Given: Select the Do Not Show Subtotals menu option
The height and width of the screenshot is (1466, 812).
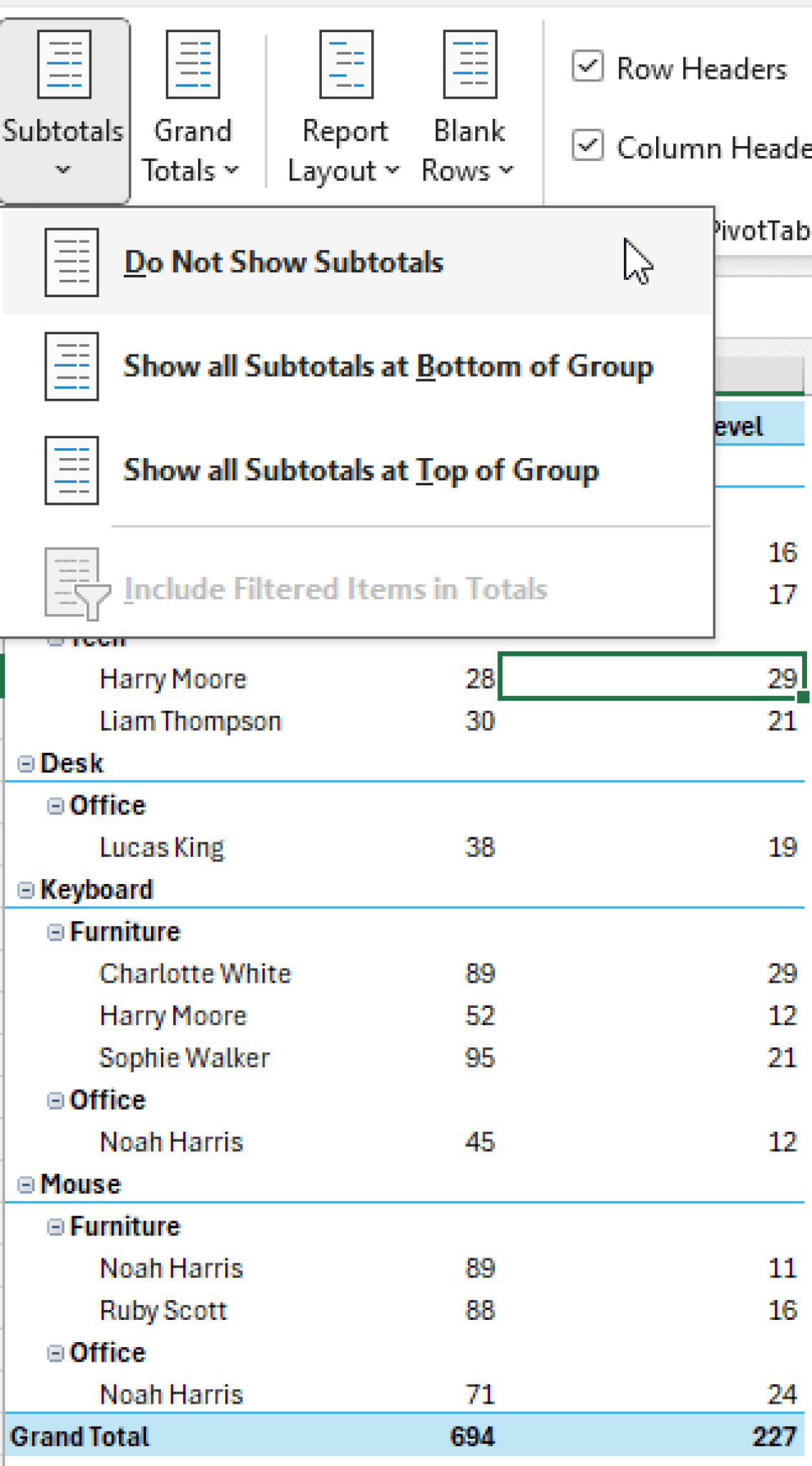Looking at the screenshot, I should (284, 261).
